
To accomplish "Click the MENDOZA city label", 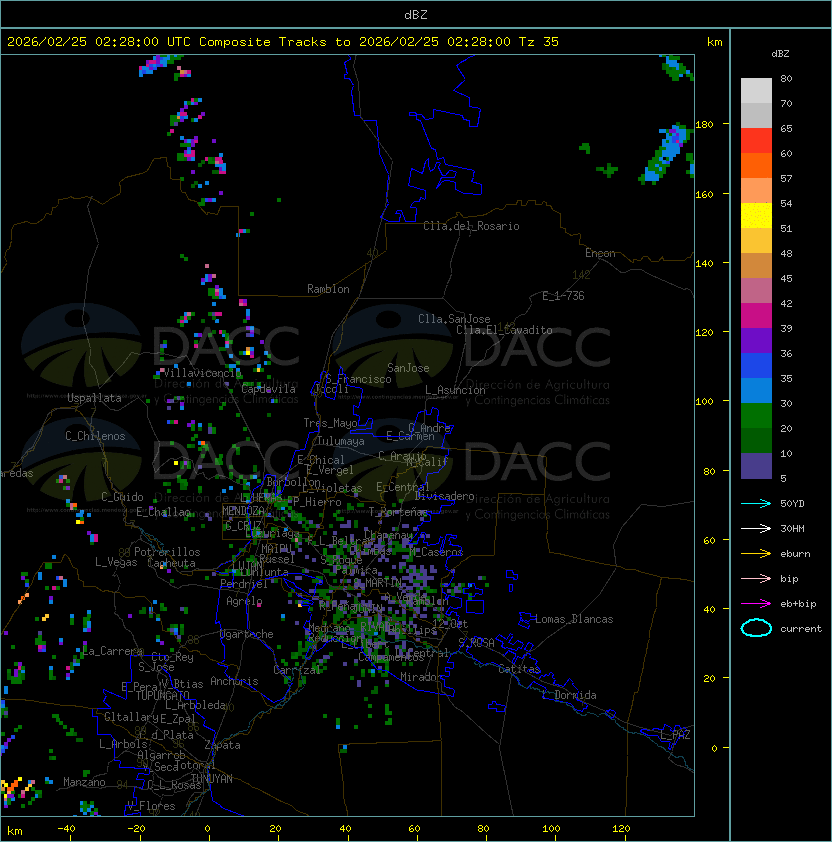I will pos(243,511).
